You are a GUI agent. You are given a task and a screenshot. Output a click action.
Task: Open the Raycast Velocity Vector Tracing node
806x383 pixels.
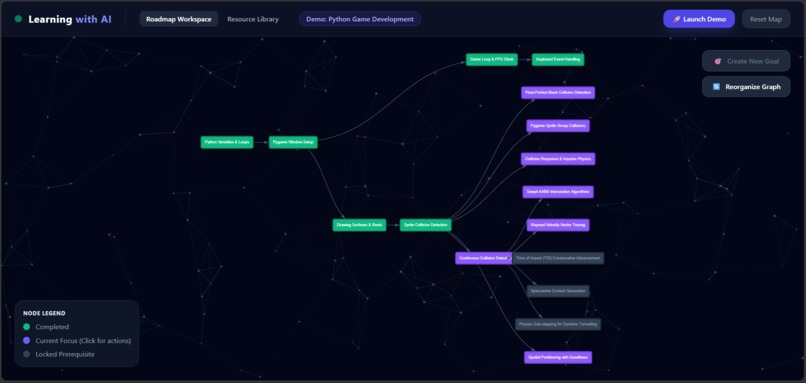click(x=558, y=225)
